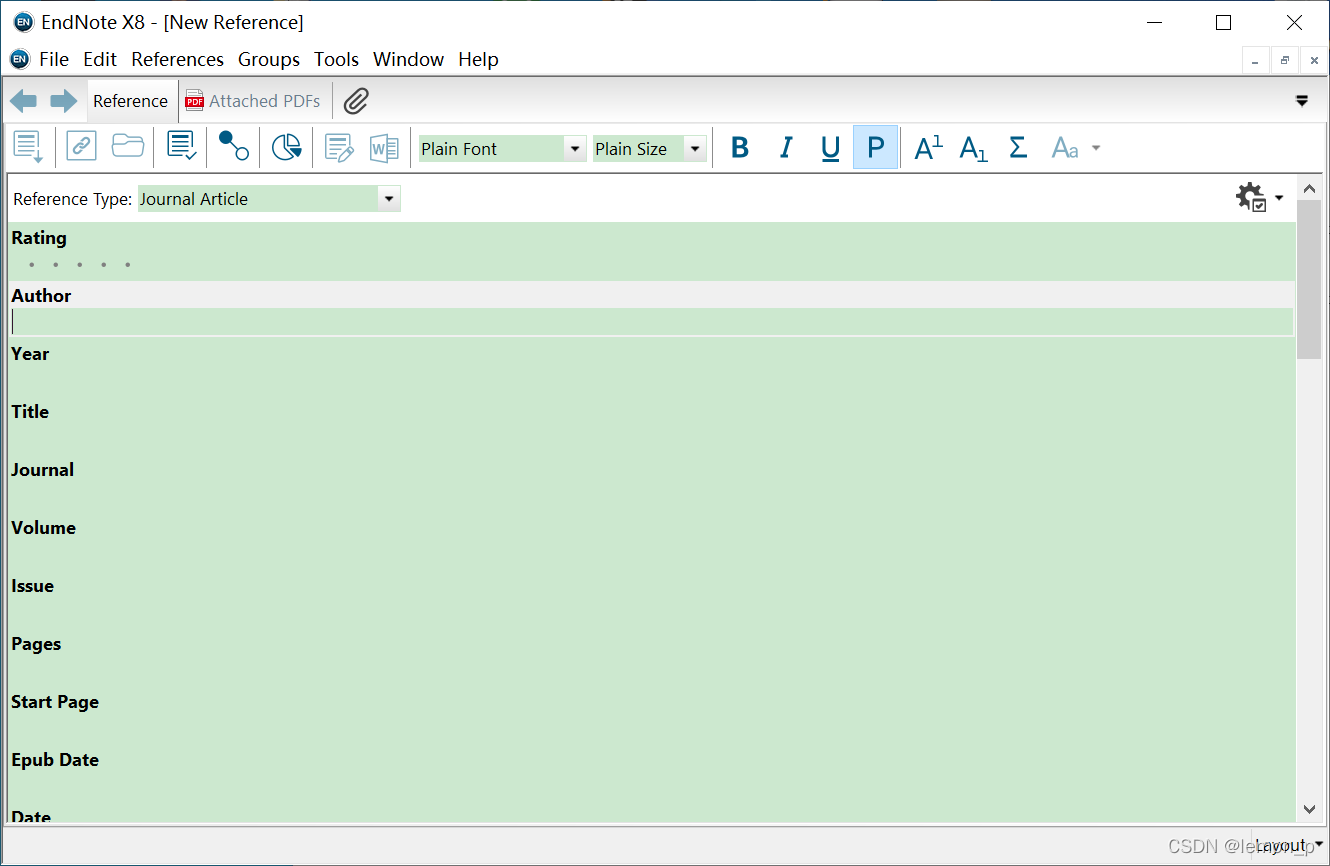Screen dimensions: 1330x866
Task: Toggle Plain text formatting button
Action: 875,148
